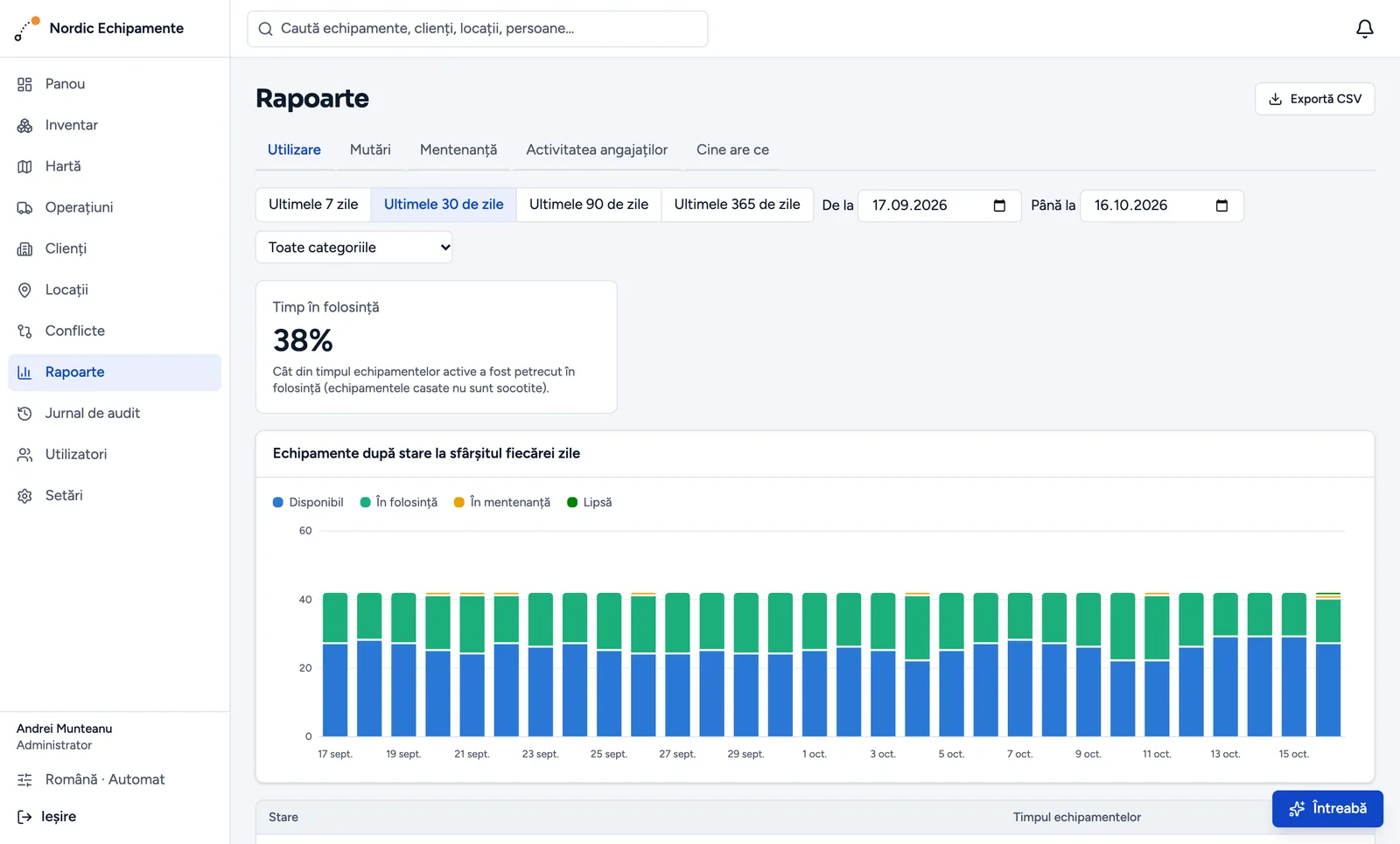This screenshot has height=844, width=1400.
Task: Click the Panou dashboard icon
Action: click(x=24, y=84)
